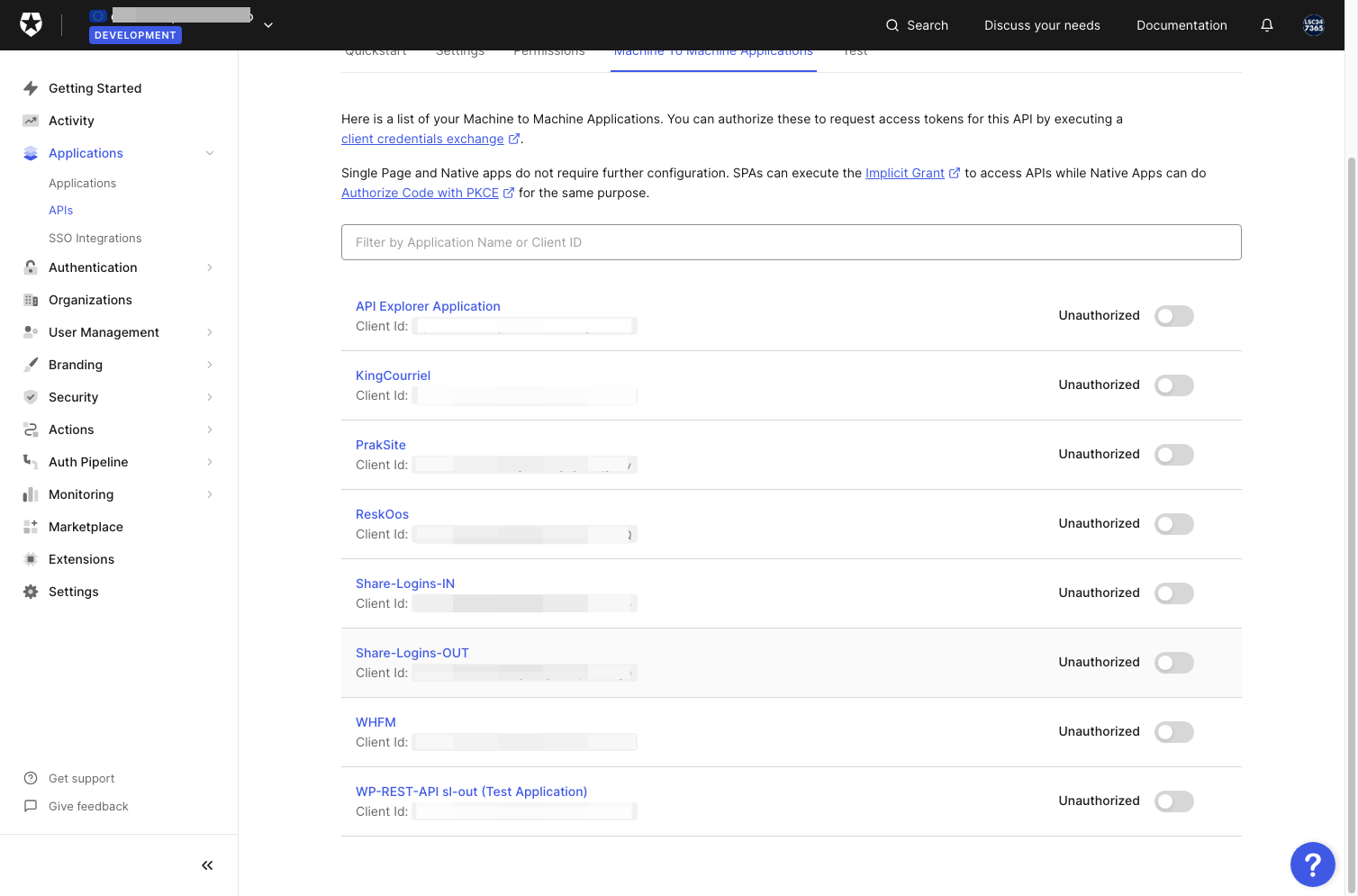
Task: Click the Actions flow icon
Action: tap(31, 430)
